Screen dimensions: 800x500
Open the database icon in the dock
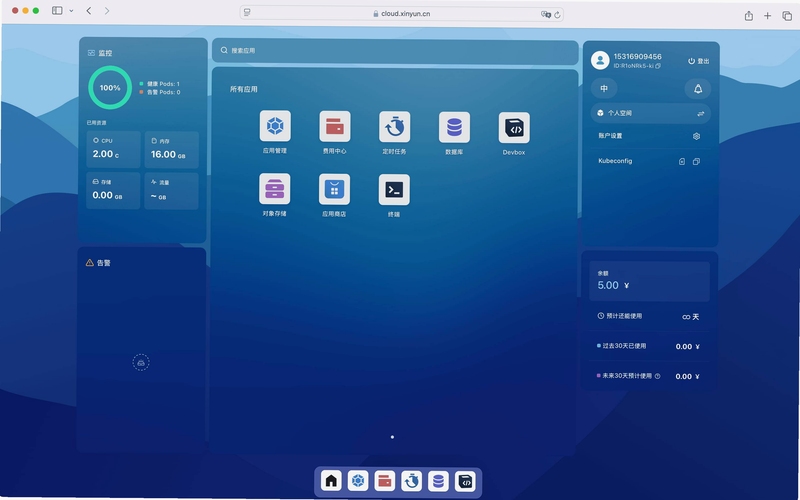438,481
